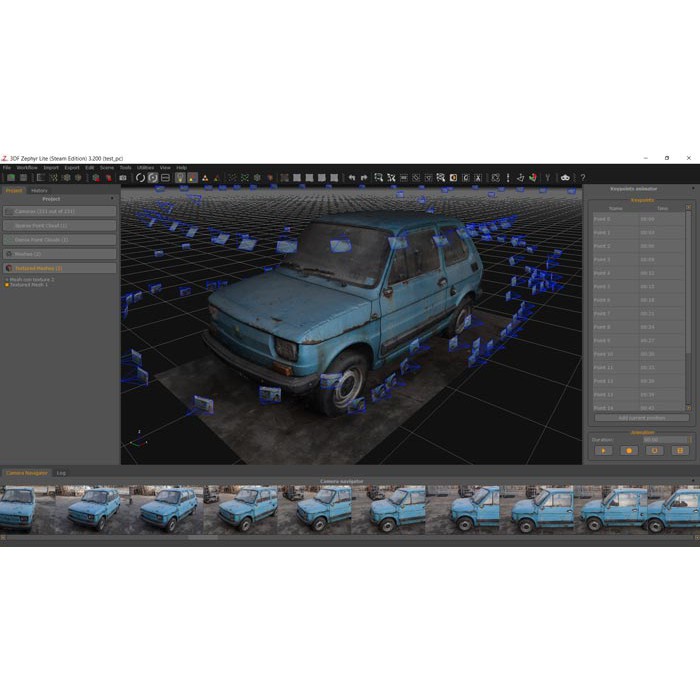Click the orange record animation button
Viewport: 700px width, 700px height.
coord(629,451)
